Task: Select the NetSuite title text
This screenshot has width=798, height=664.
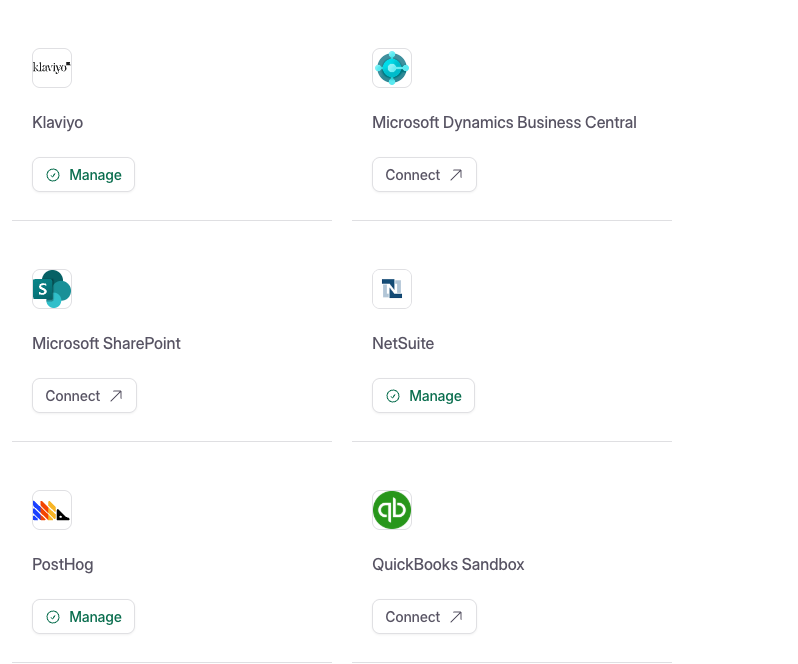Action: tap(403, 343)
